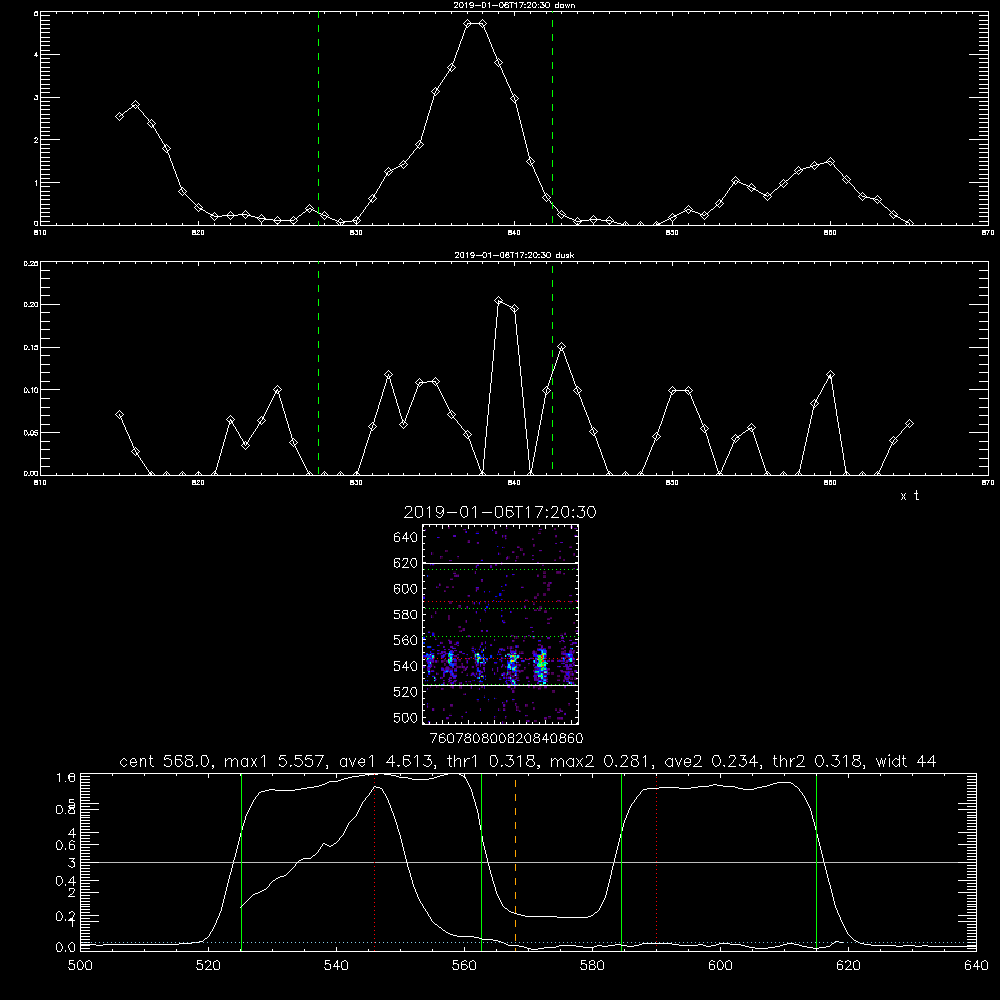Image resolution: width=1000 pixels, height=1000 pixels.
Task: Click the '540' tick label on bottom plot x-axis
Action: (336, 966)
